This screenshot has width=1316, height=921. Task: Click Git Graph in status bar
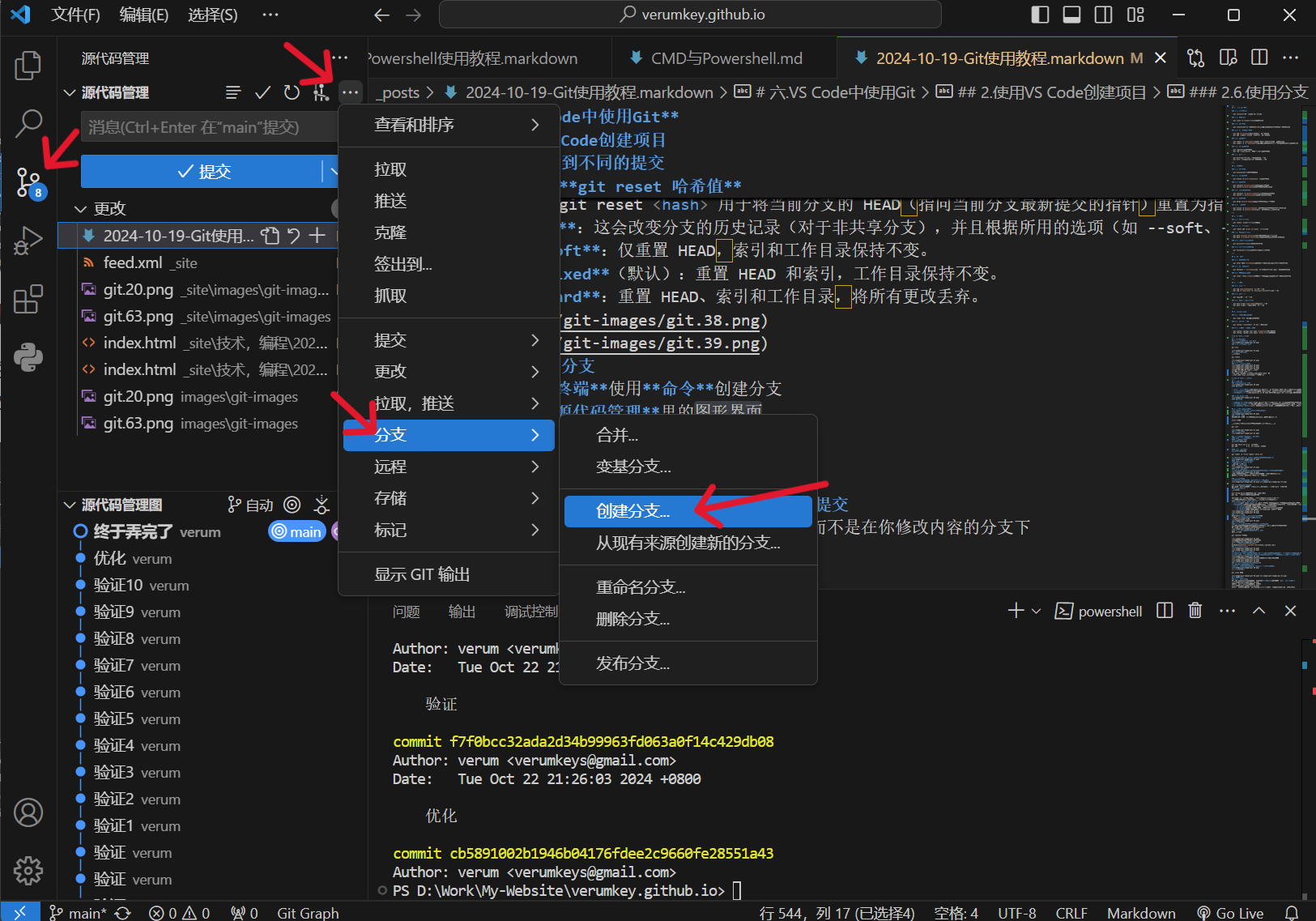point(308,912)
